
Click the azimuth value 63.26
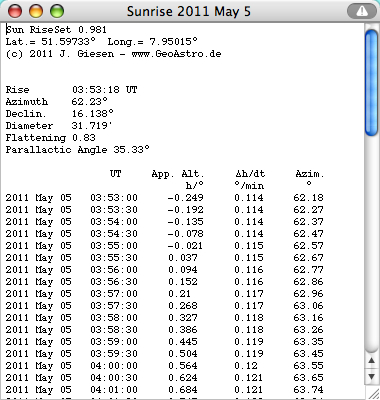point(308,330)
